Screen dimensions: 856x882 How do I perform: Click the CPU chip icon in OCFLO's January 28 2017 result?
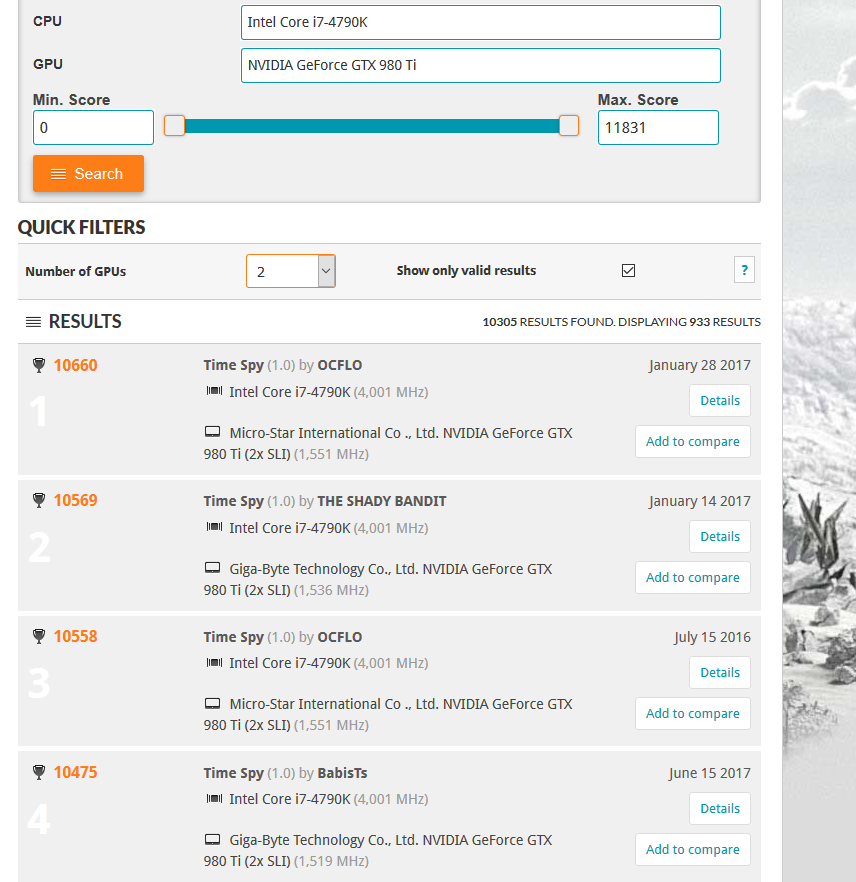[214, 390]
